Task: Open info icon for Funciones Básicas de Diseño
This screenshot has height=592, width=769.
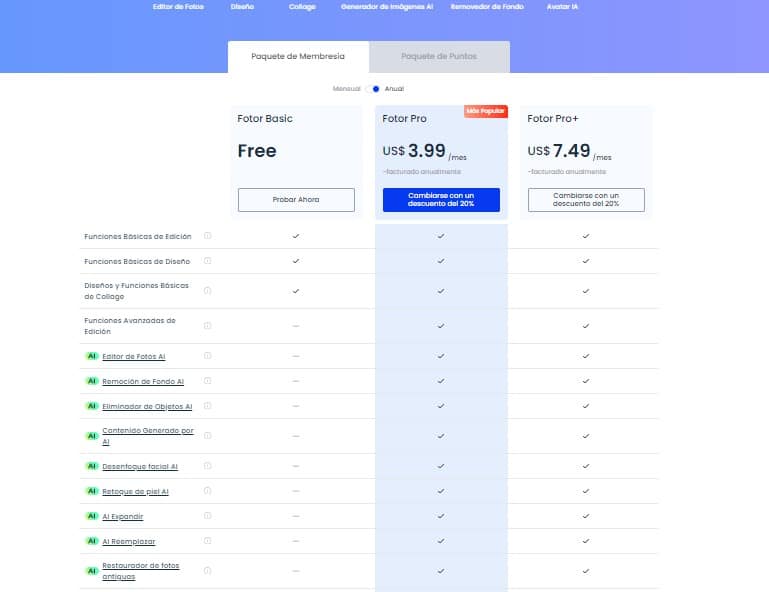Action: point(207,261)
